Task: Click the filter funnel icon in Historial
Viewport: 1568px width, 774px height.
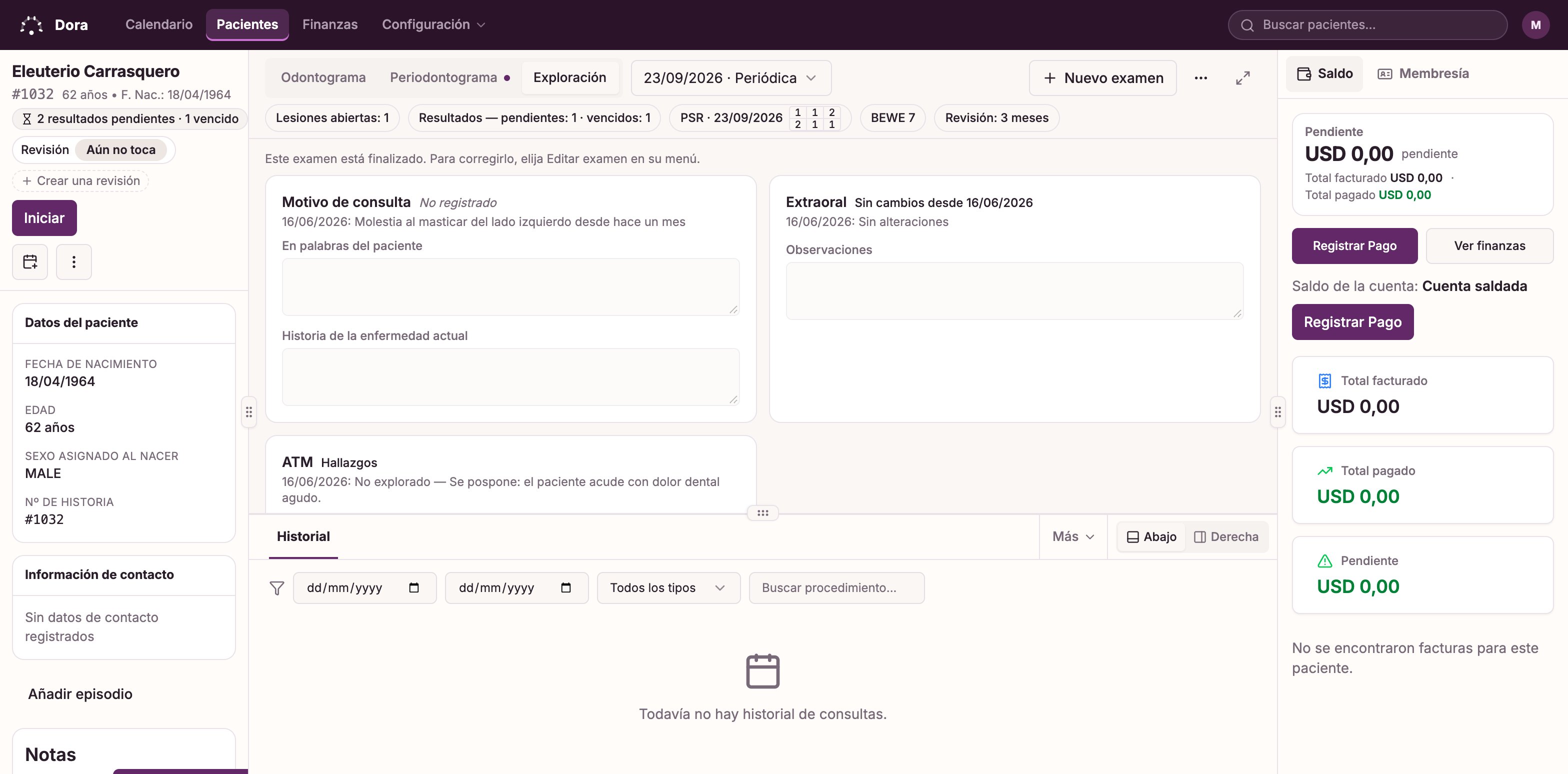Action: [276, 588]
